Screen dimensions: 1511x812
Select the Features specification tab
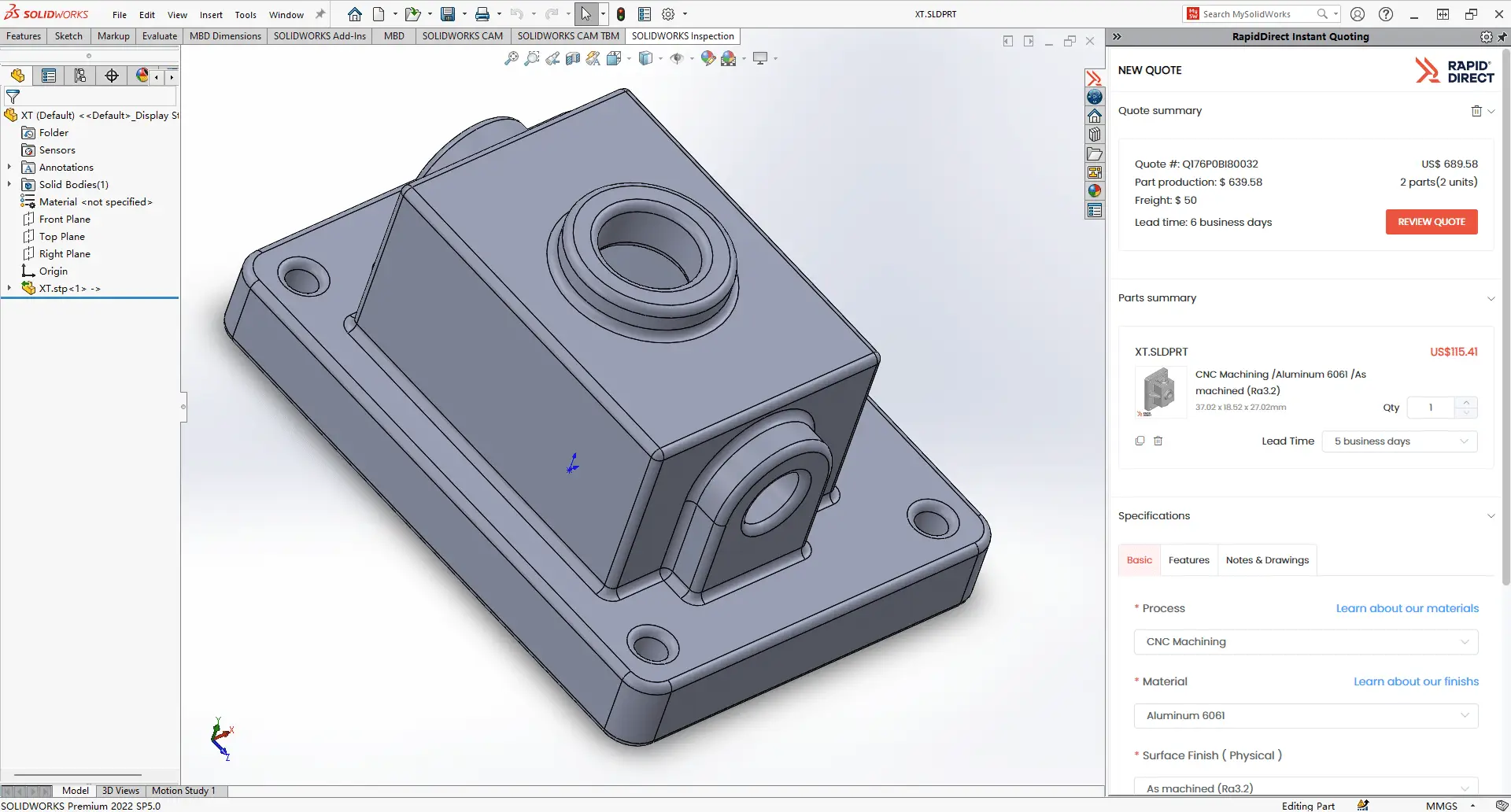(x=1188, y=560)
